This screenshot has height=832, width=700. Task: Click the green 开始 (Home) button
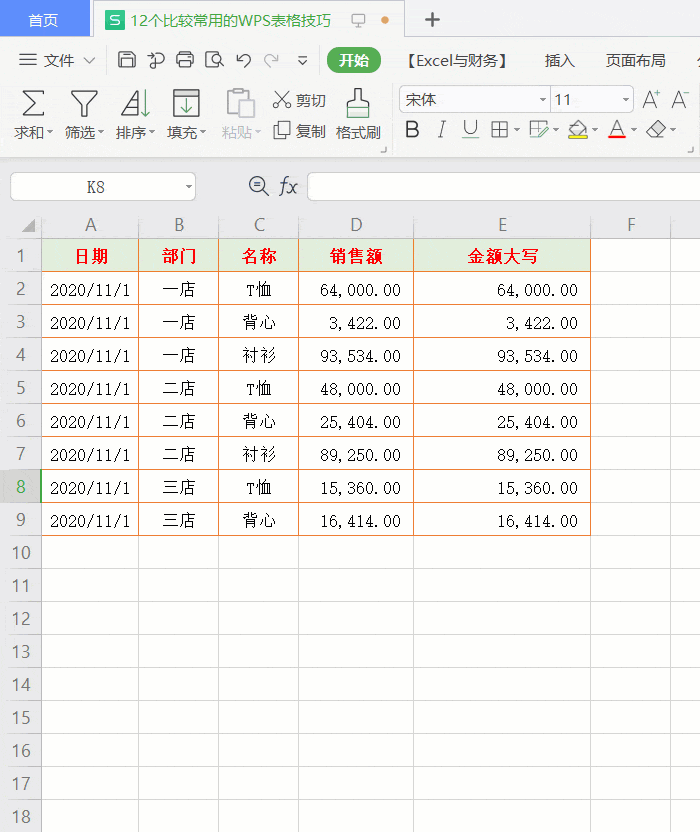[x=353, y=60]
